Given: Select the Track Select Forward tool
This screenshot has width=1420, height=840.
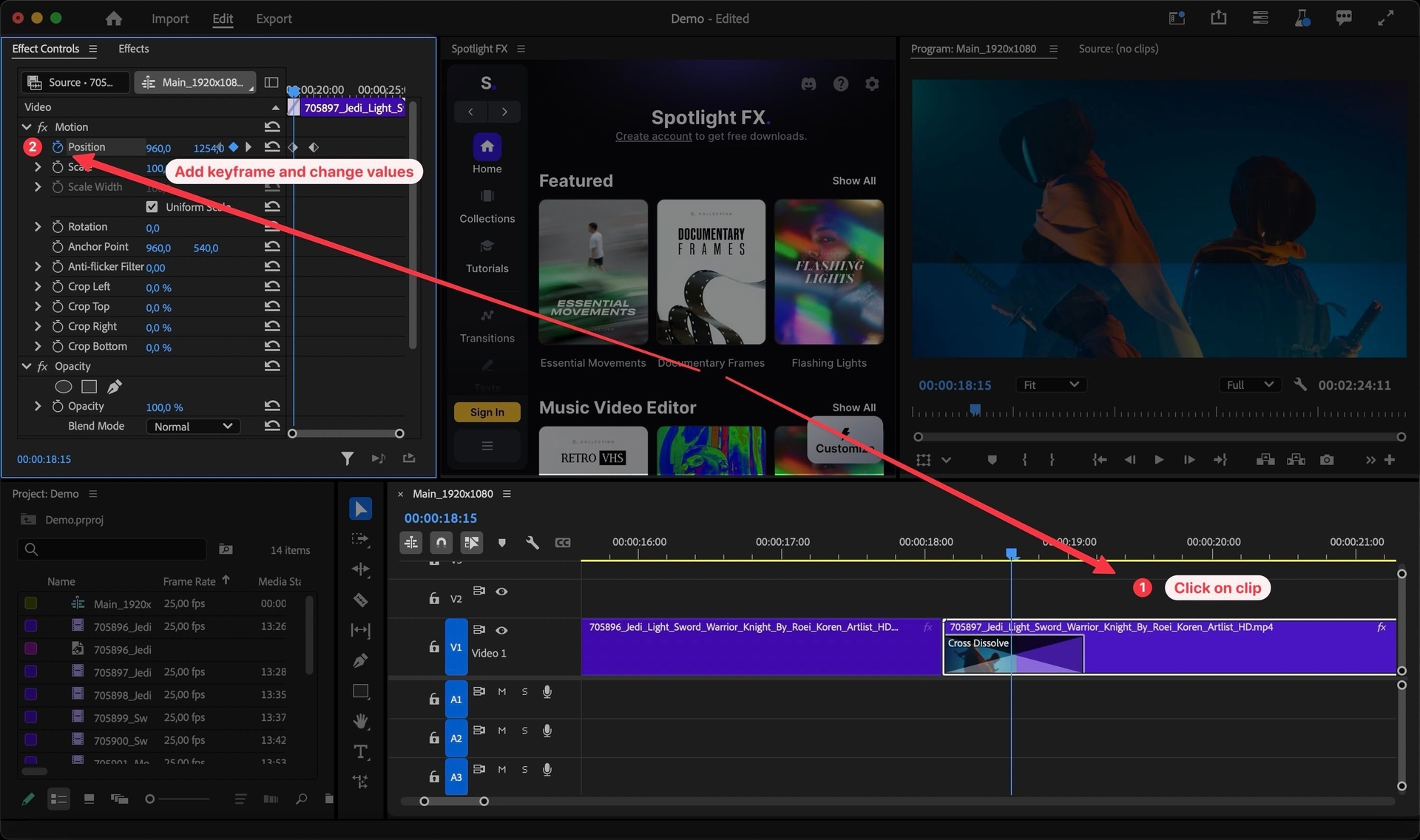Looking at the screenshot, I should [360, 540].
